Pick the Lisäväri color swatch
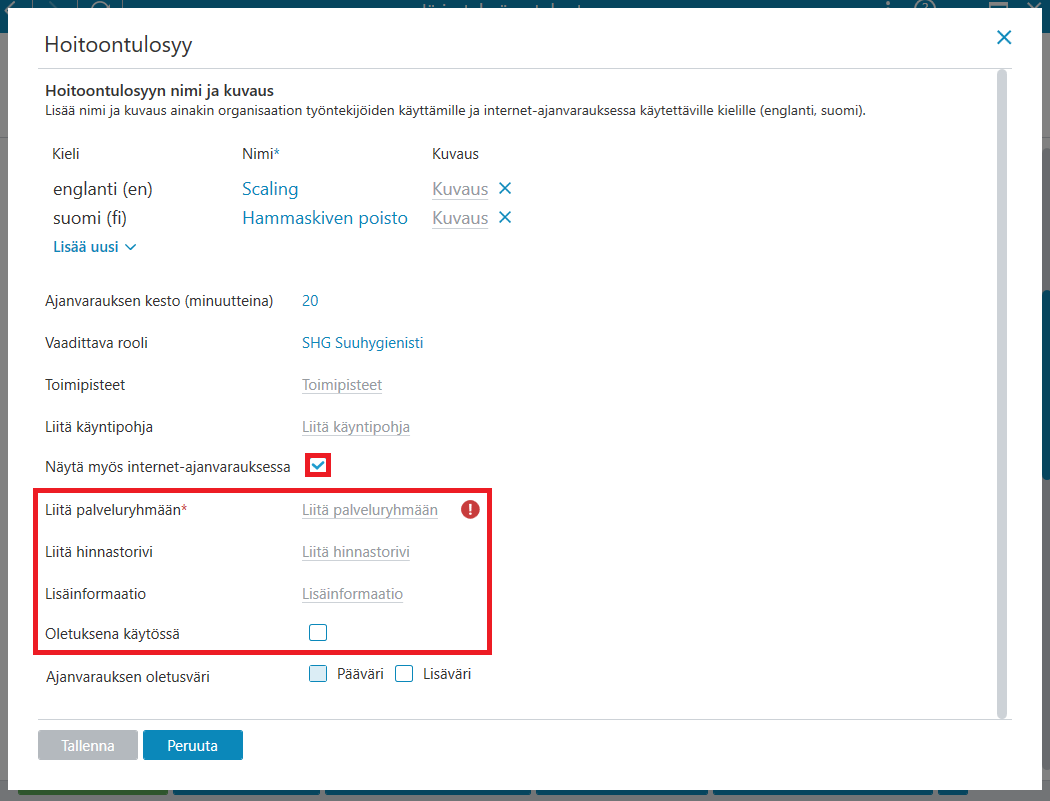1050x801 pixels. (404, 674)
